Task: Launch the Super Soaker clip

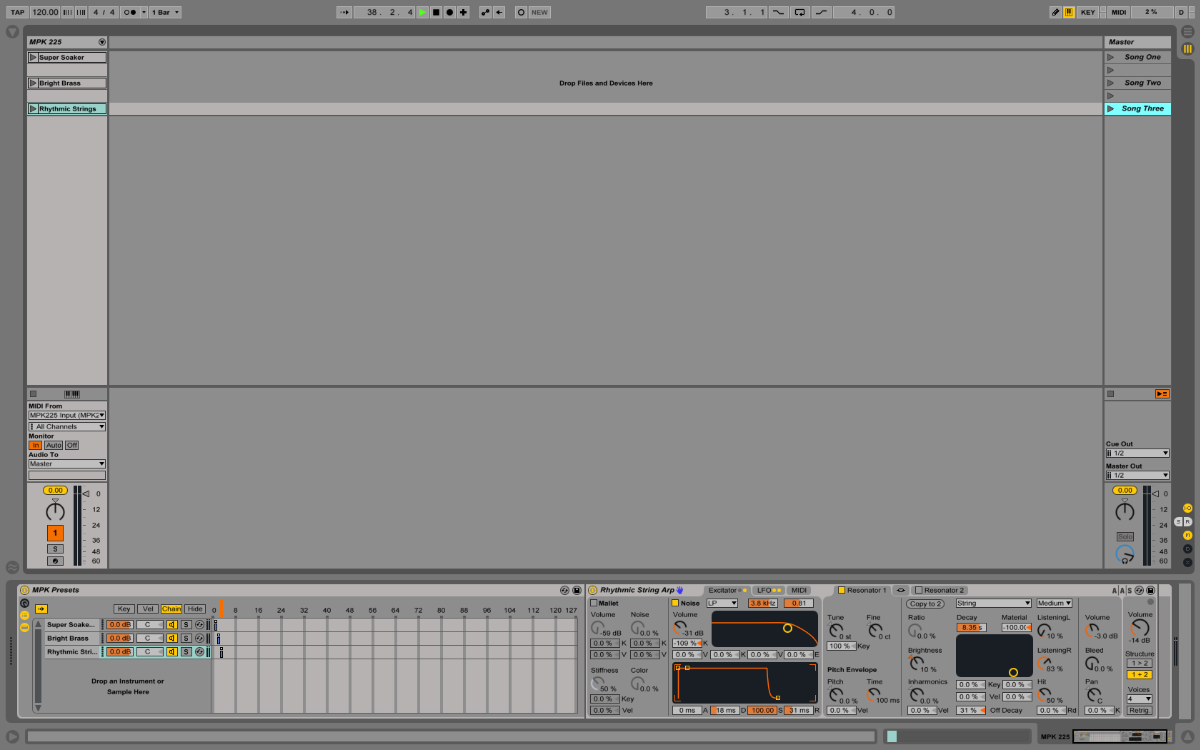Action: pos(33,57)
